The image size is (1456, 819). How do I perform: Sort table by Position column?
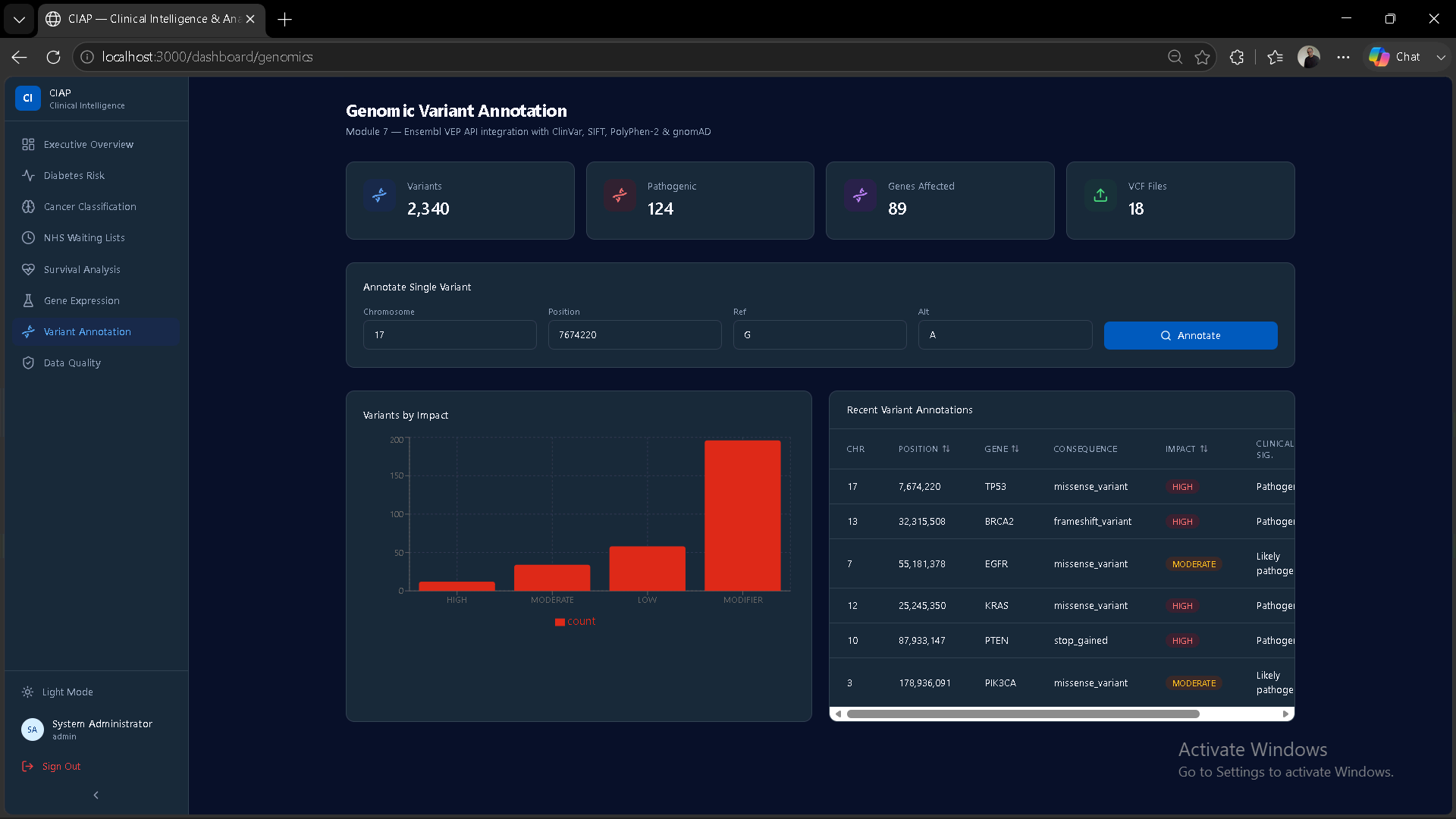pyautogui.click(x=924, y=449)
